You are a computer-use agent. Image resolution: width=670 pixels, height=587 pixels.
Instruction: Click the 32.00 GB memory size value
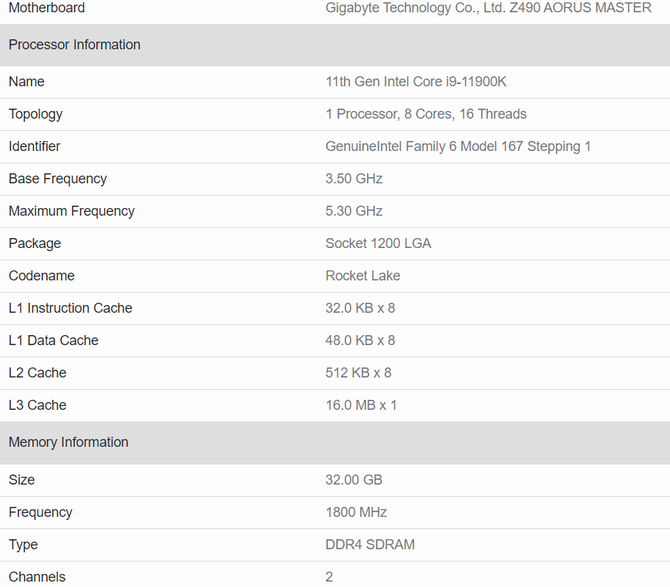(x=354, y=480)
